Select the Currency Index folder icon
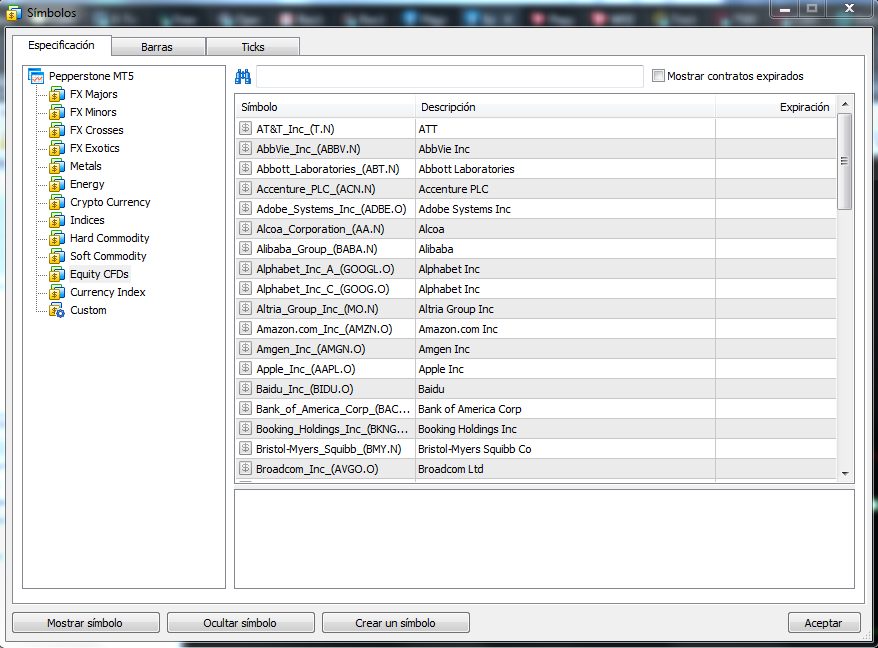Screen dimensions: 878x648 pos(57,292)
